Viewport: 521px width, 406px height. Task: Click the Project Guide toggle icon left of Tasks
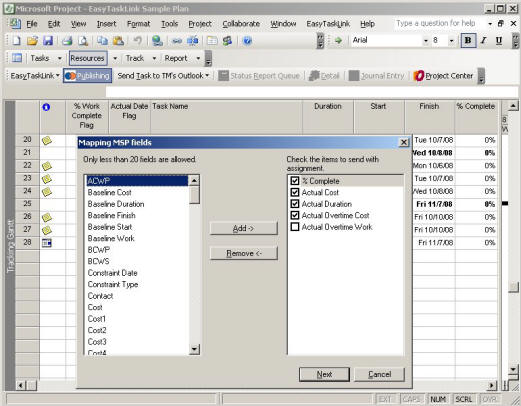17,58
